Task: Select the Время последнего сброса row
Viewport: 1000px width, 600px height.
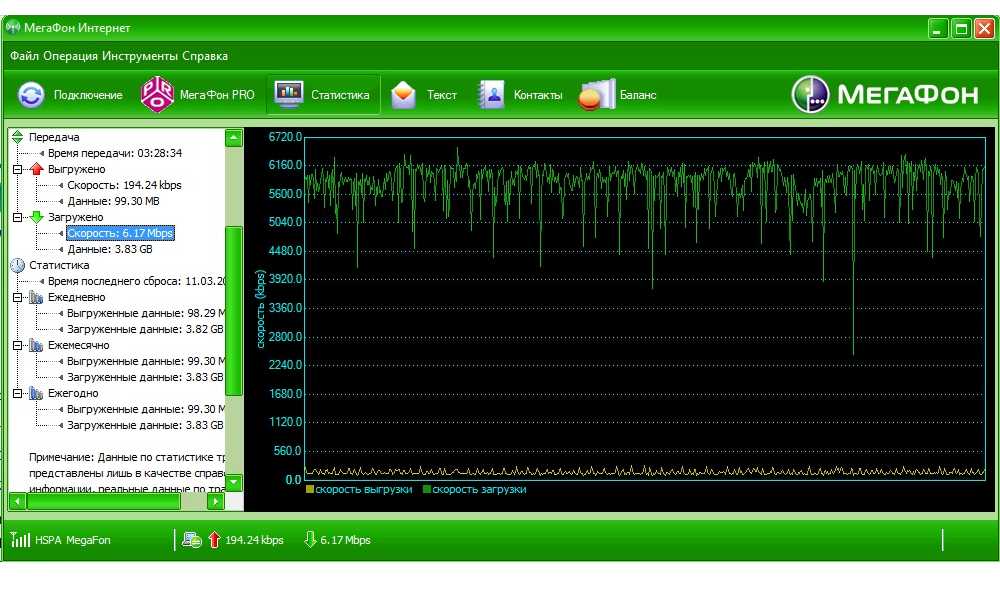Action: [136, 281]
